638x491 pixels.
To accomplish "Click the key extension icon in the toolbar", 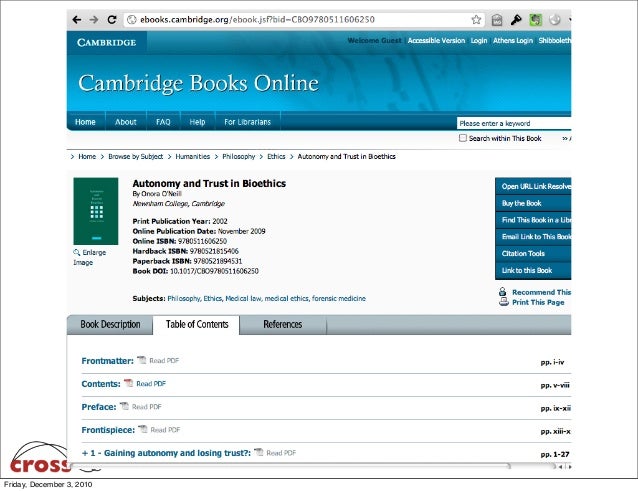I will pos(516,20).
